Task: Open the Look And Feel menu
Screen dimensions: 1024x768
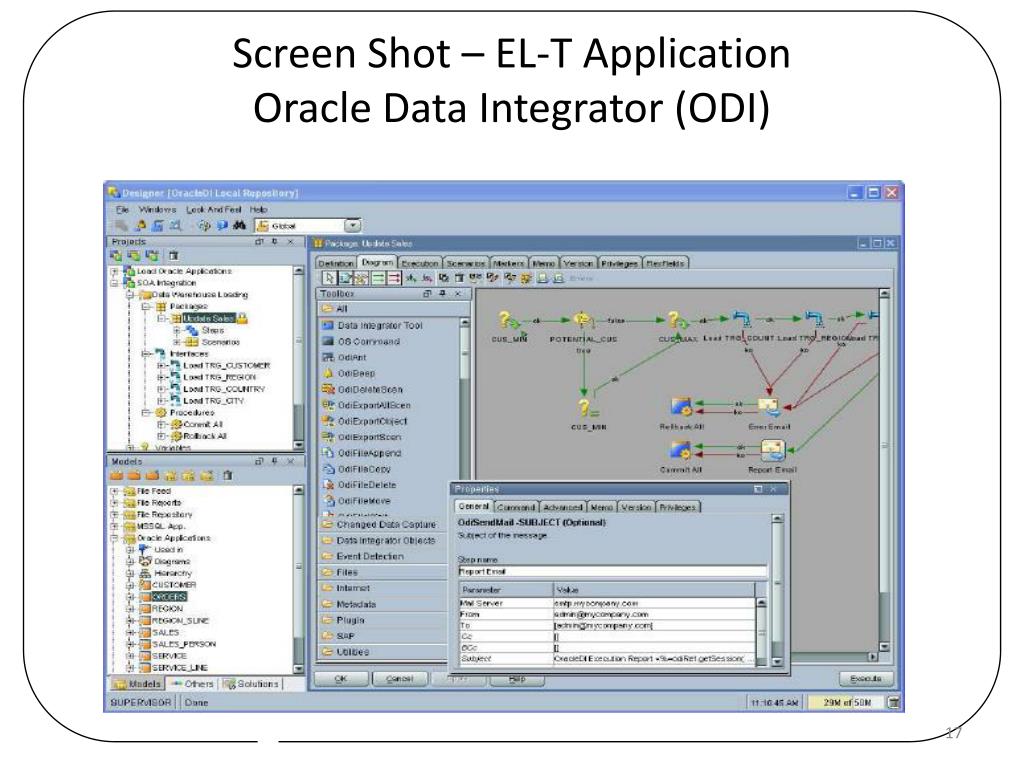Action: 214,210
